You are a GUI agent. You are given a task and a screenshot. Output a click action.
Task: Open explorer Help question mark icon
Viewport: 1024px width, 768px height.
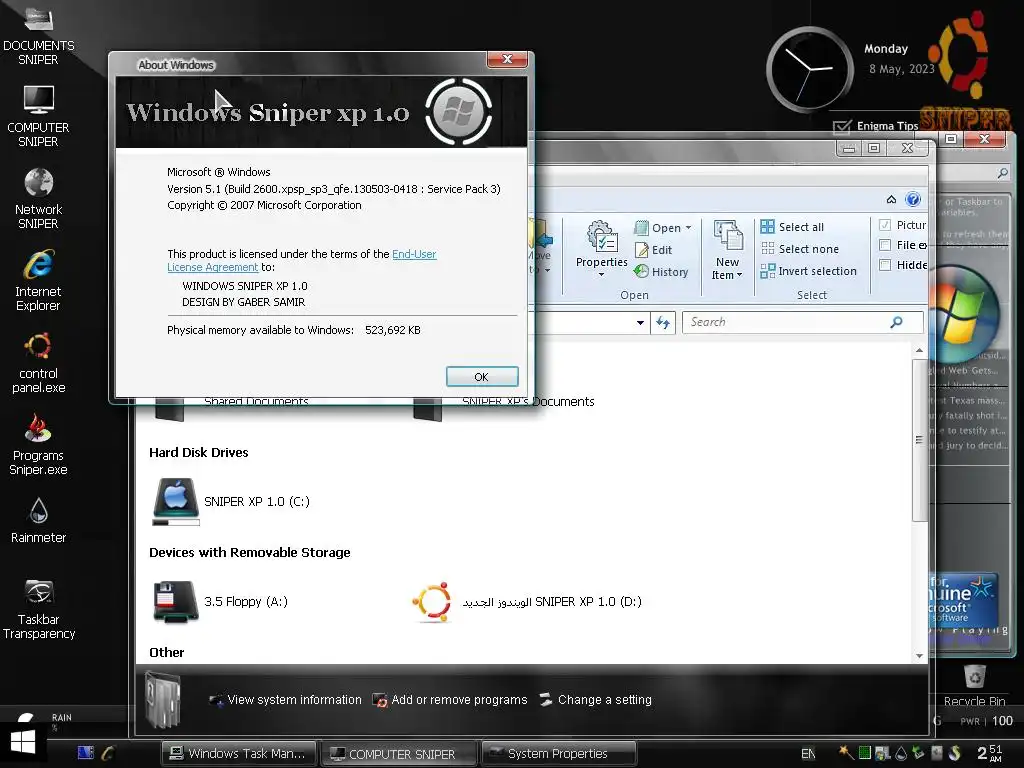click(913, 199)
